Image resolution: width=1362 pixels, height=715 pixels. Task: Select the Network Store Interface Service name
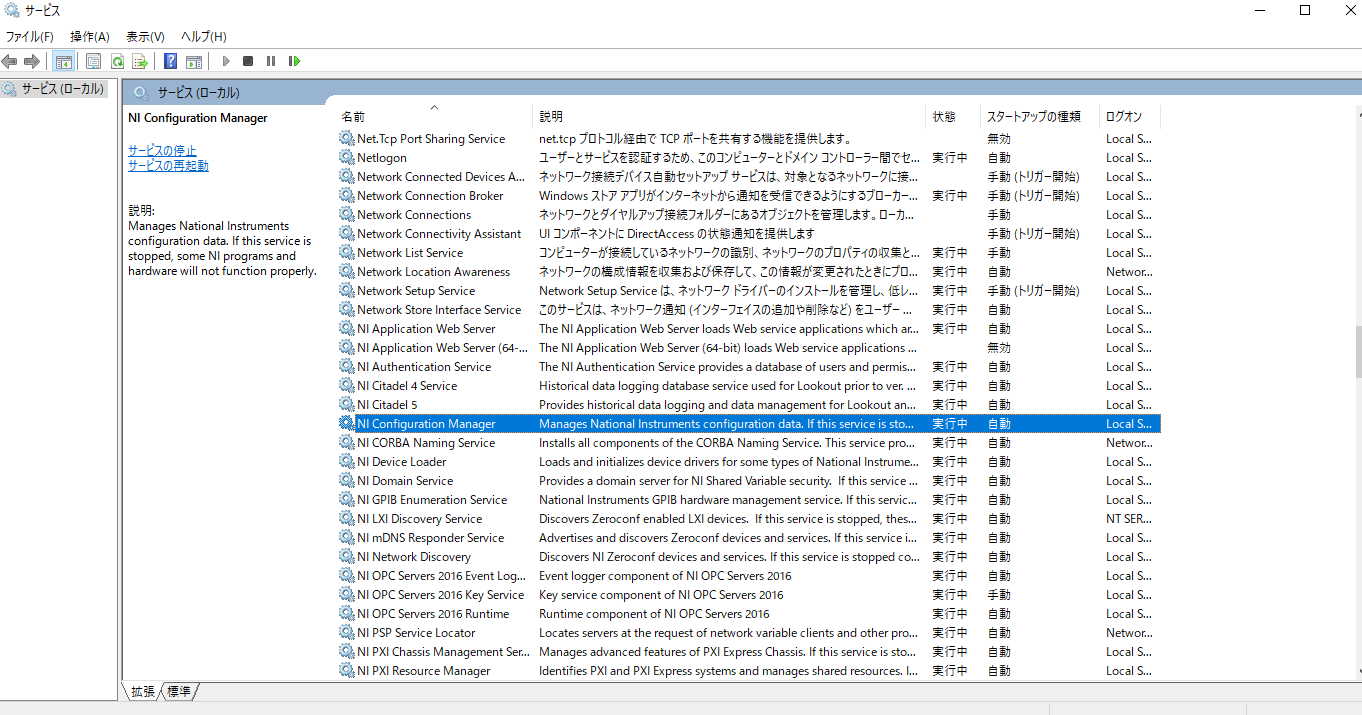pyautogui.click(x=439, y=309)
